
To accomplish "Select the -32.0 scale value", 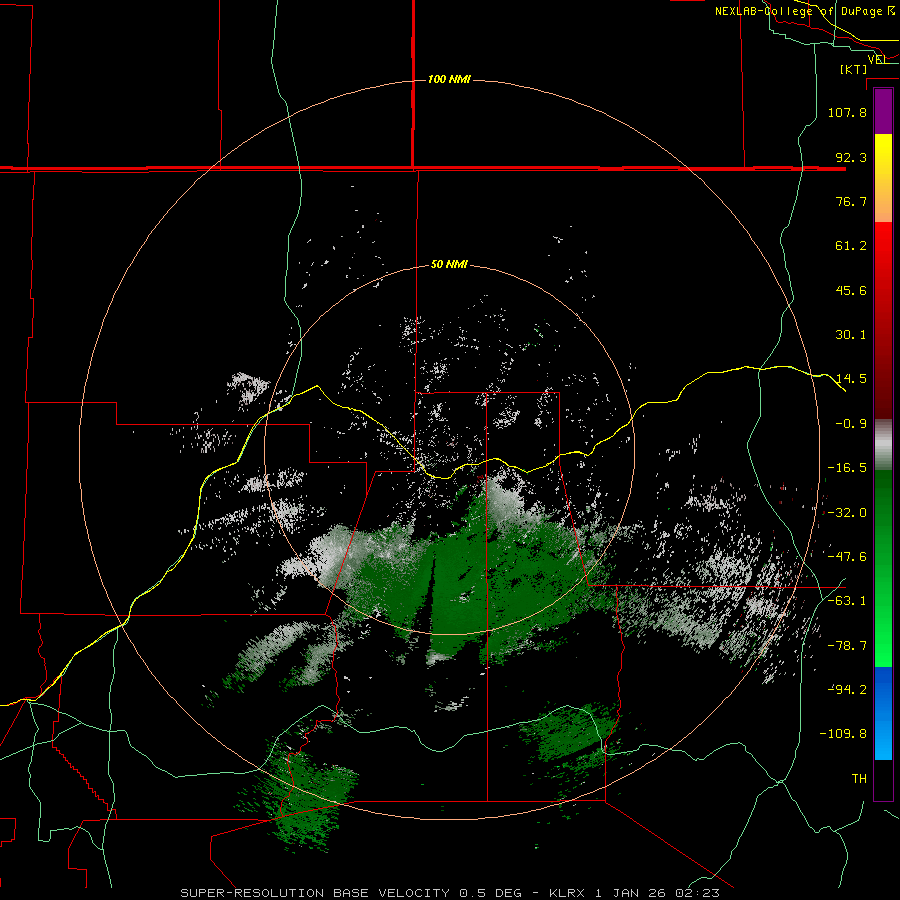I will click(847, 513).
